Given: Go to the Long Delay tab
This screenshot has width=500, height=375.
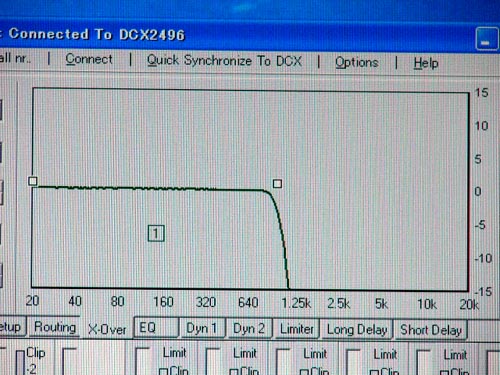Looking at the screenshot, I should pyautogui.click(x=357, y=330).
